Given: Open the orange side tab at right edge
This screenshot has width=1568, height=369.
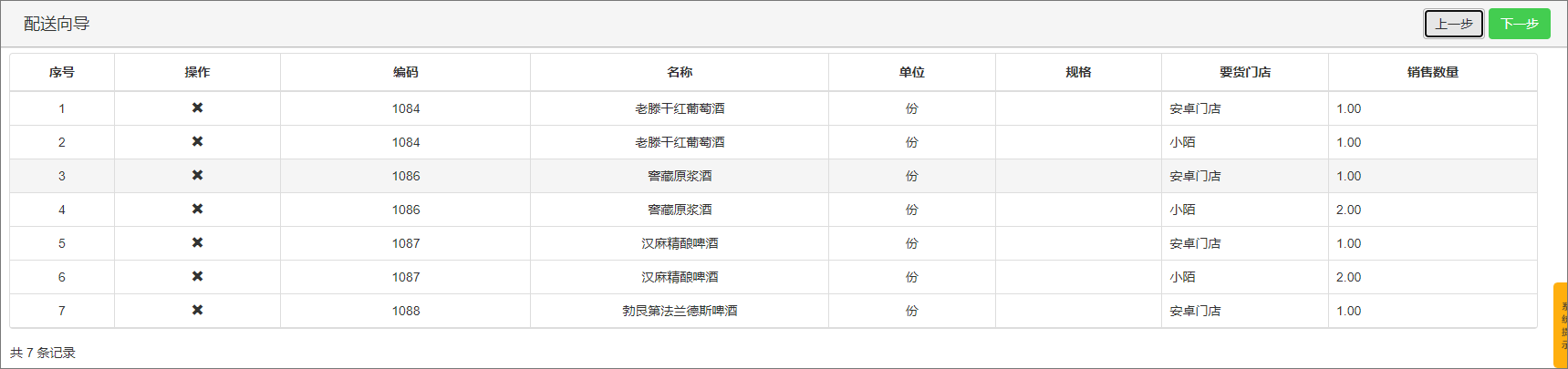Looking at the screenshot, I should click(1561, 325).
